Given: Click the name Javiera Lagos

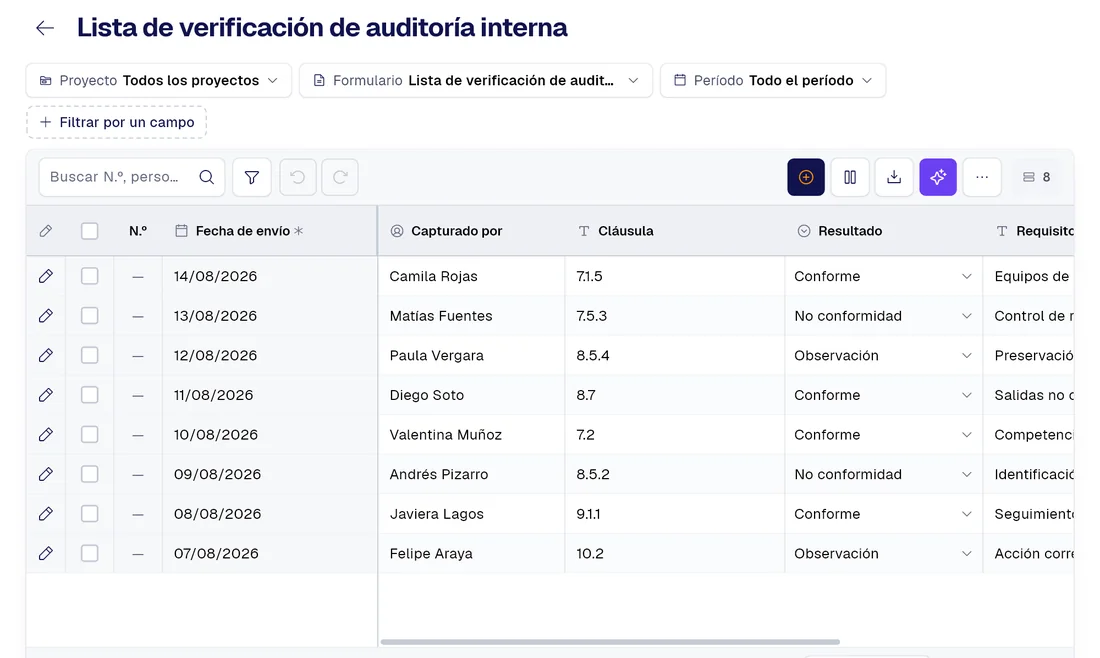Looking at the screenshot, I should point(436,514).
